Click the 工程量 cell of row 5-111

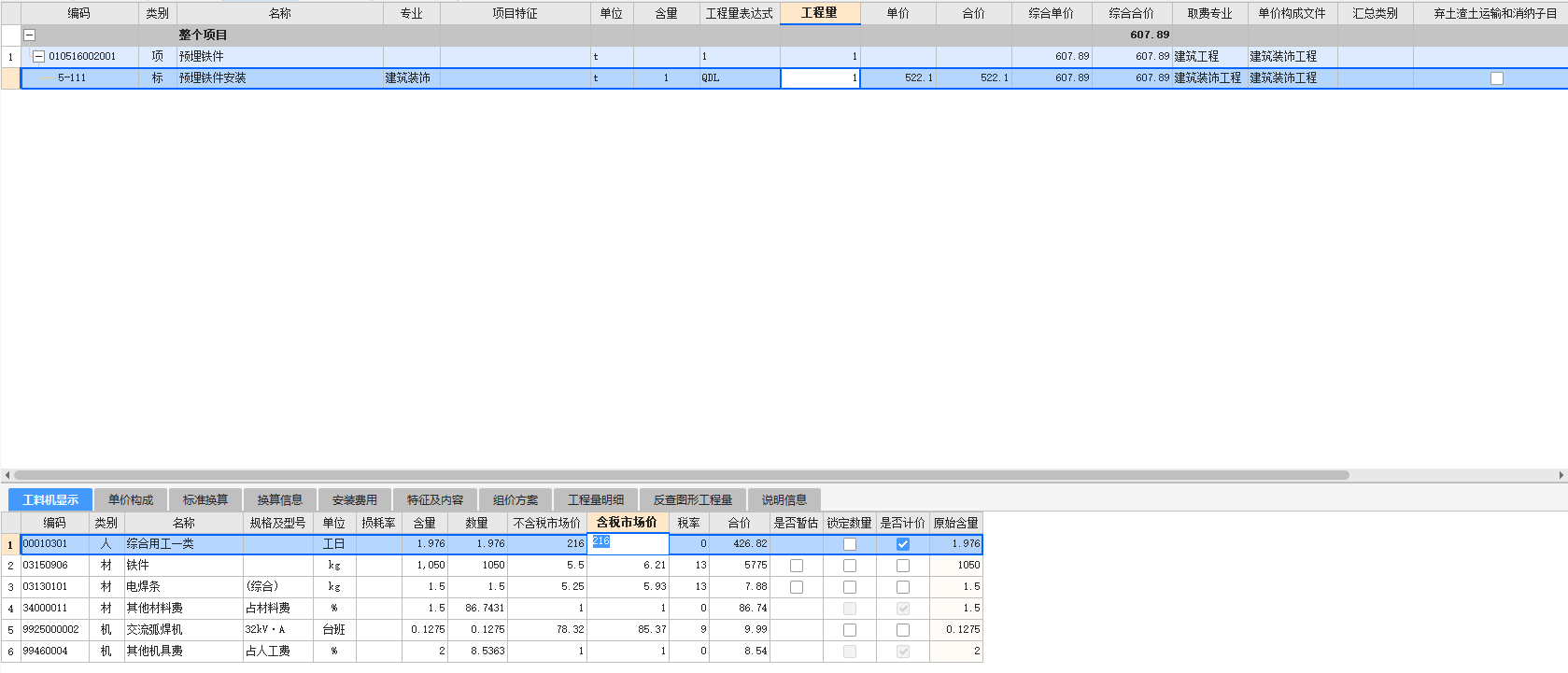point(820,78)
